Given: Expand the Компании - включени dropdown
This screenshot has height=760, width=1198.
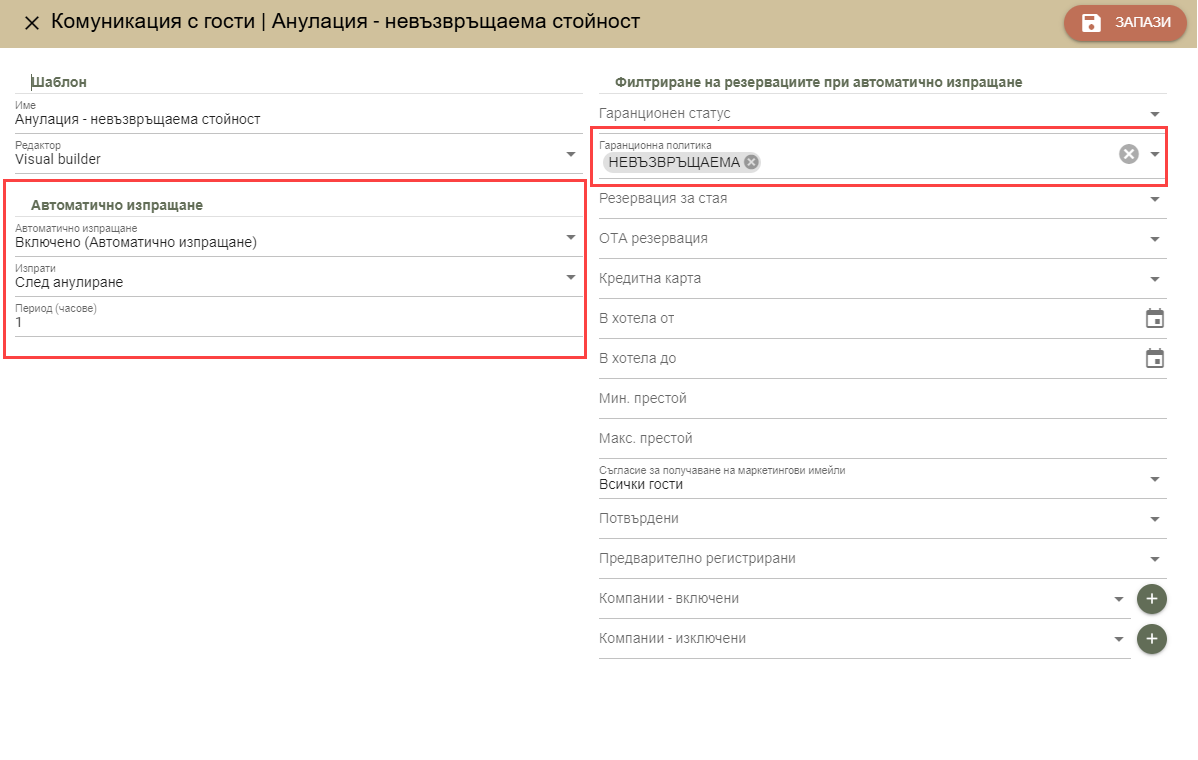Looking at the screenshot, I should click(864, 599).
